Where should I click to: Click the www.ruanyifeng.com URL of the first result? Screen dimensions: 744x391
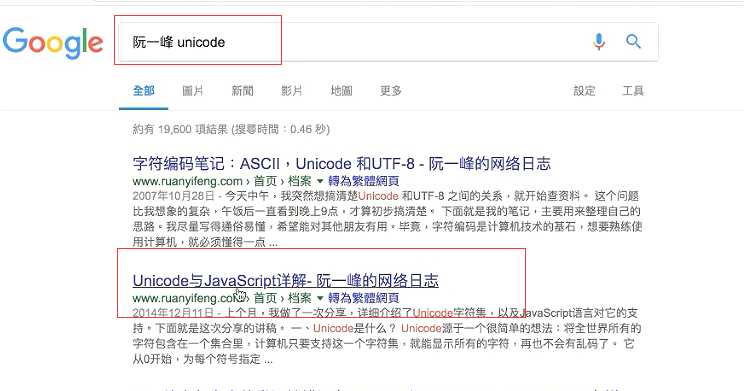point(187,181)
